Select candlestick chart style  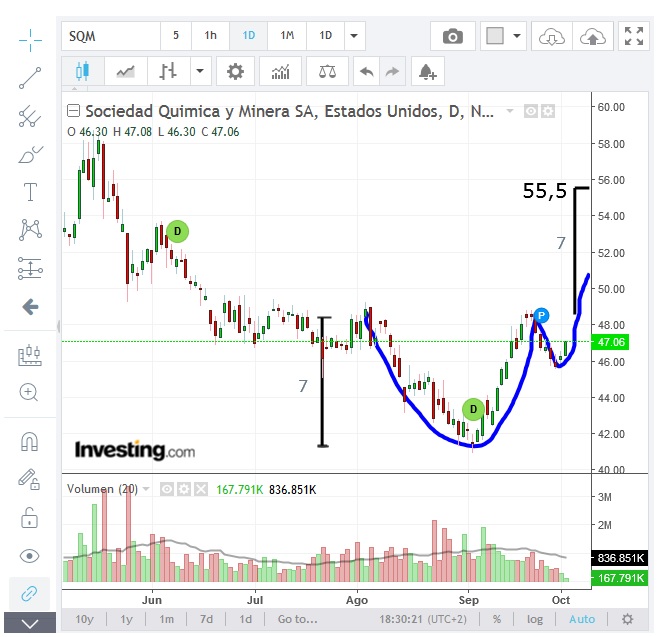pos(83,71)
